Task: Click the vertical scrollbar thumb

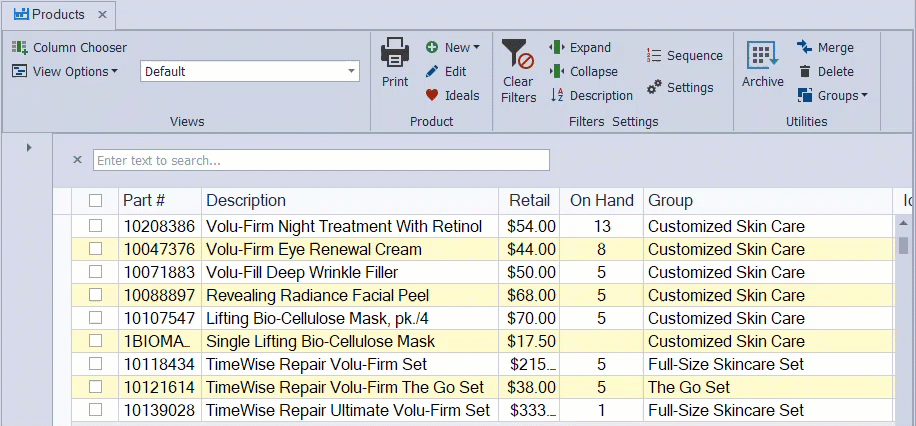Action: coord(903,245)
